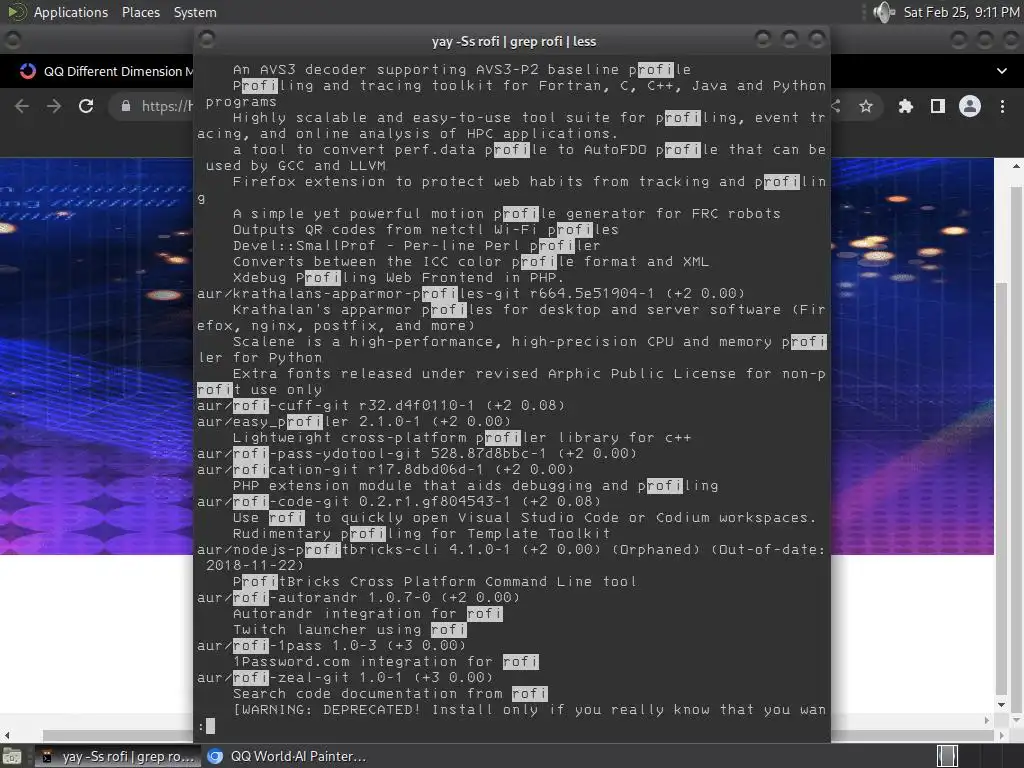Click the show desktop icon in bottom panel

12,757
